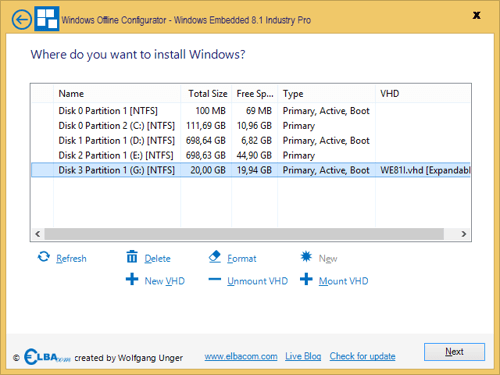Select Disk 0 Partition 1 [NTFS] row
The height and width of the screenshot is (375, 500).
click(x=251, y=111)
